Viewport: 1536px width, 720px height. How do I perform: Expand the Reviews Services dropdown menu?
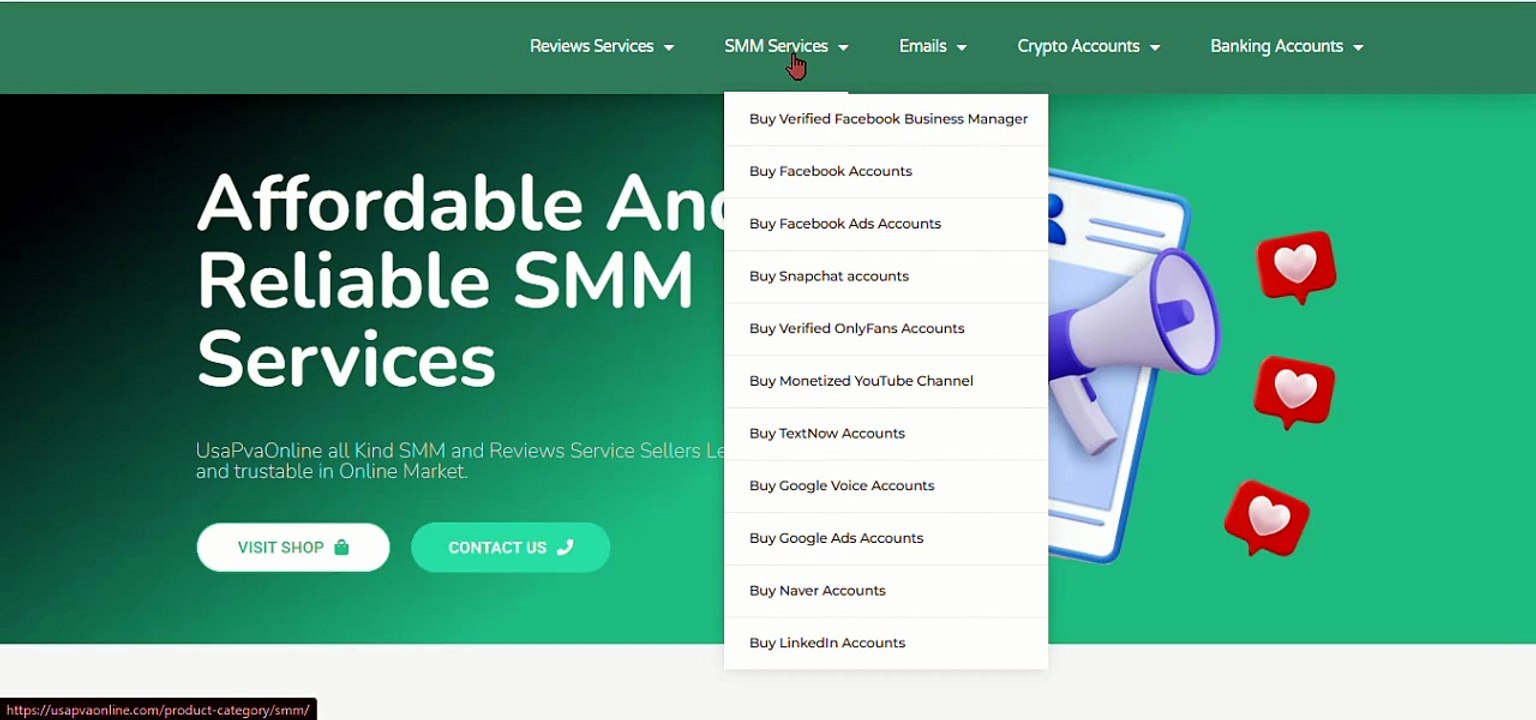602,46
